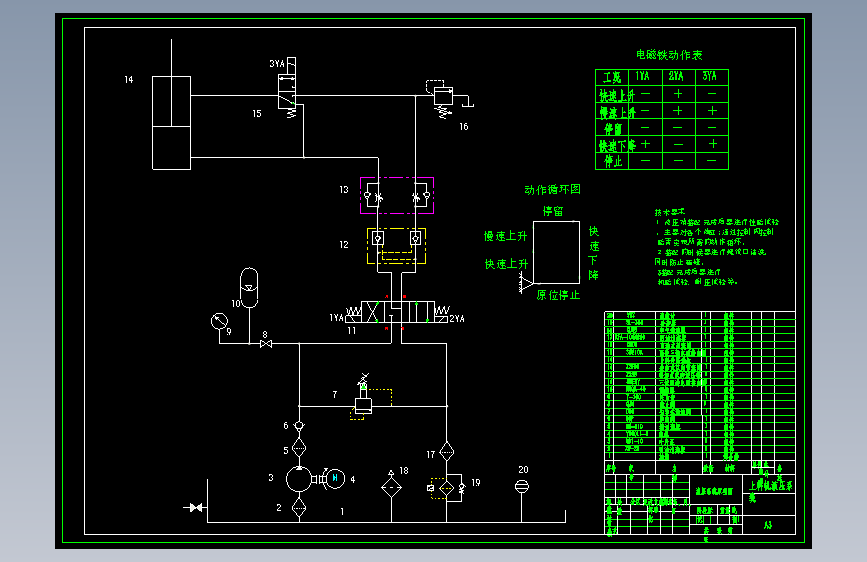Click the 2YA column header in solenoid table

click(x=676, y=76)
